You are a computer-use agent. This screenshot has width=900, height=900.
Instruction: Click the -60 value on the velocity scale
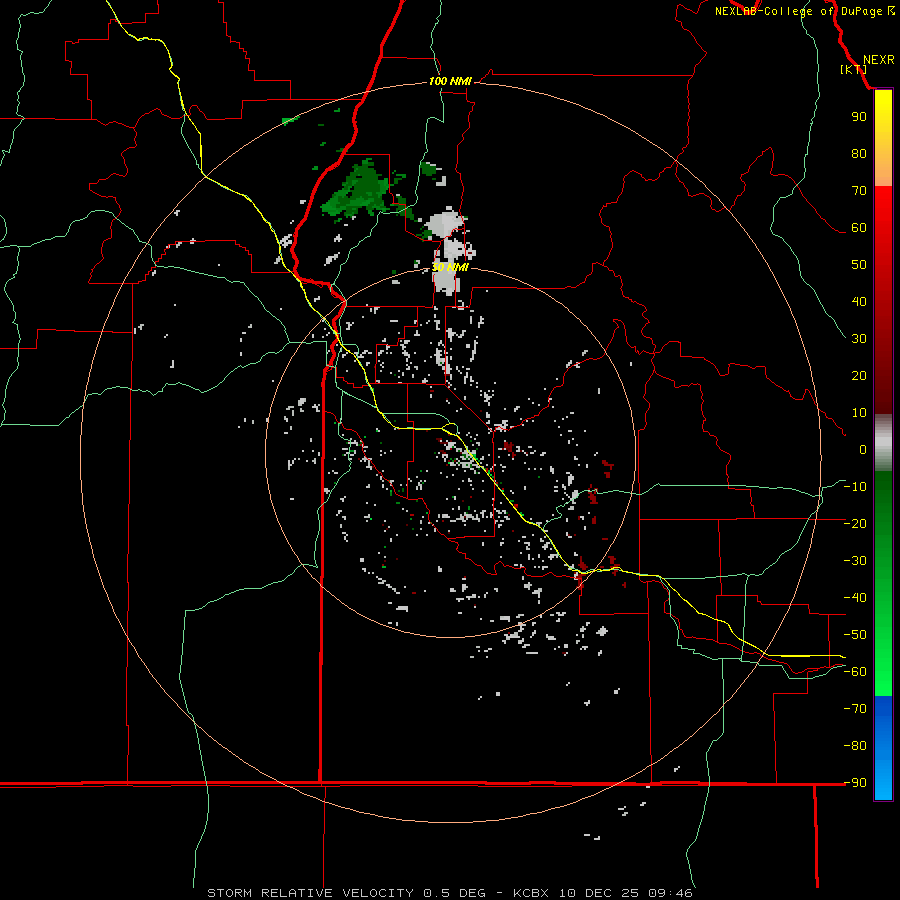[855, 672]
